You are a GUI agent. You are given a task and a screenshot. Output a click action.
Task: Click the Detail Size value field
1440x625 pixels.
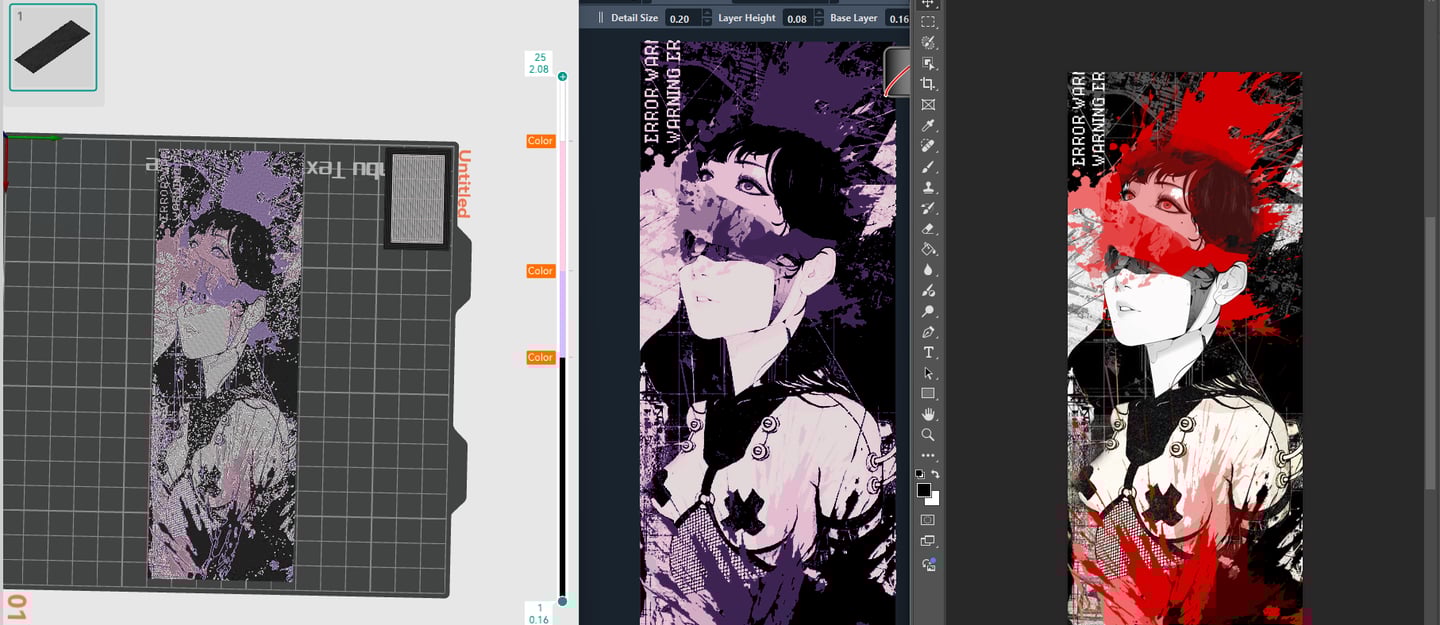683,18
